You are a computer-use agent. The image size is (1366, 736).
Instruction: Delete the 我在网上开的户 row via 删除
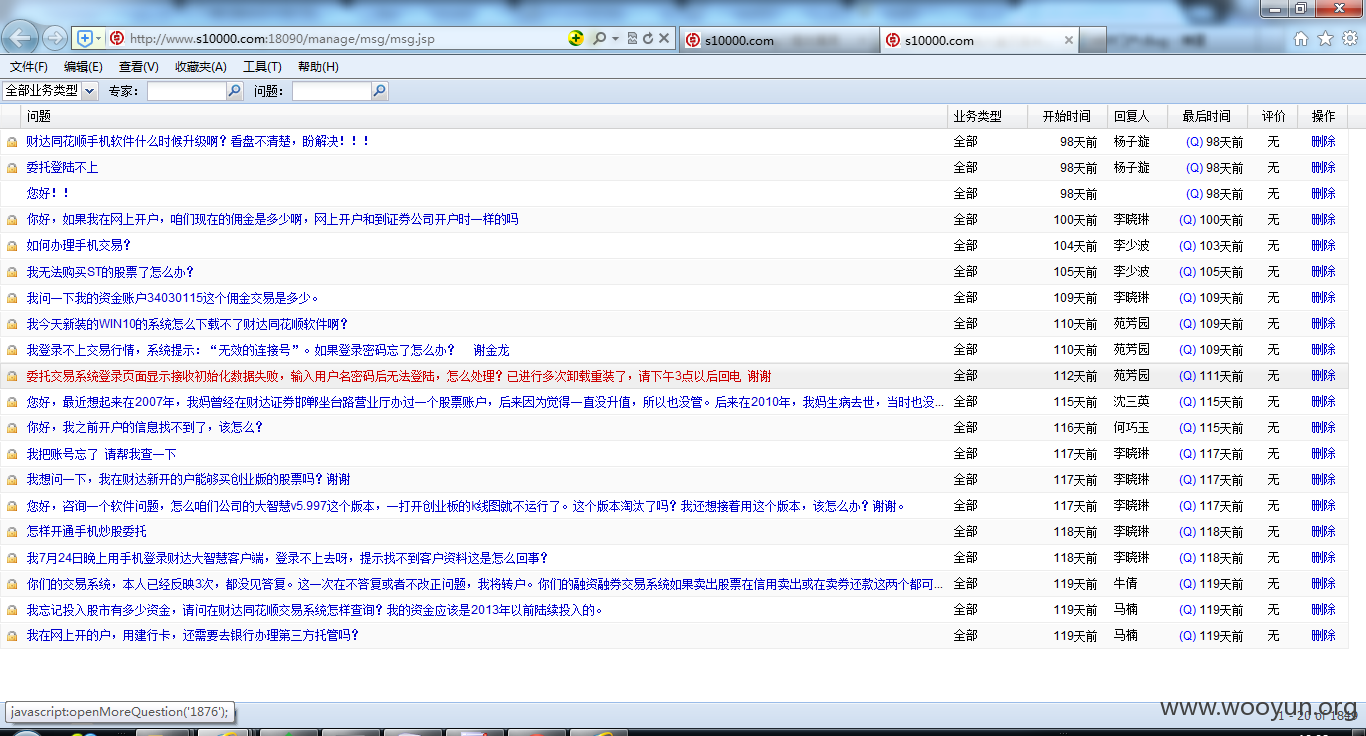tap(1323, 636)
